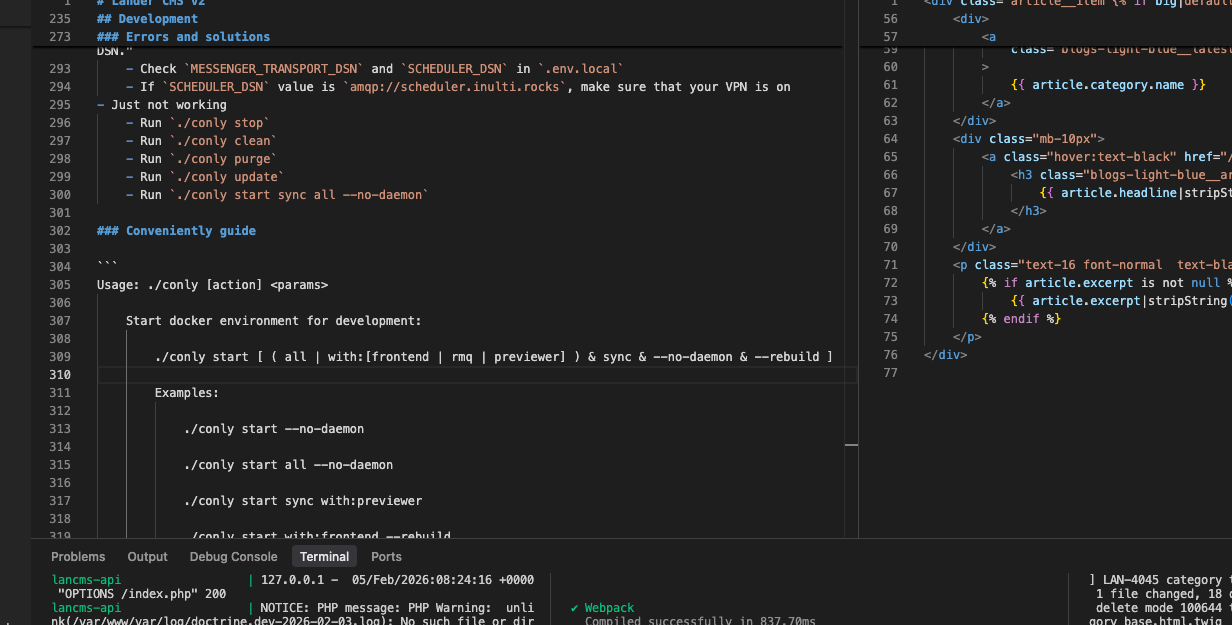Select the Terminal tab

324,557
